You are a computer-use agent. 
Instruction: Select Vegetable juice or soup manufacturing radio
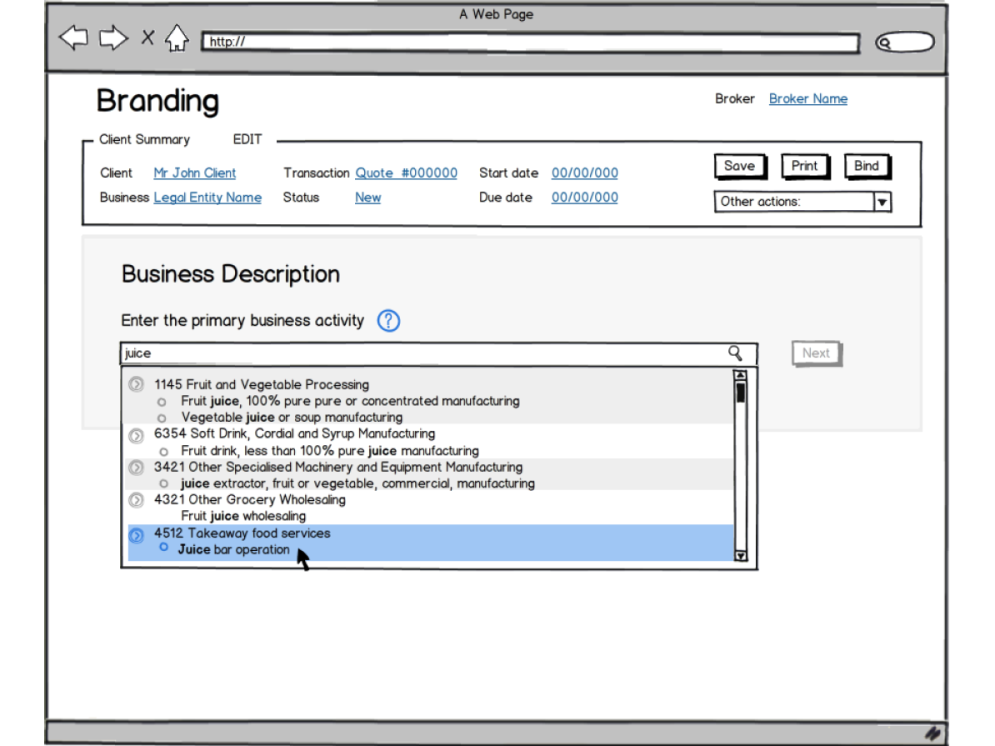(x=162, y=419)
